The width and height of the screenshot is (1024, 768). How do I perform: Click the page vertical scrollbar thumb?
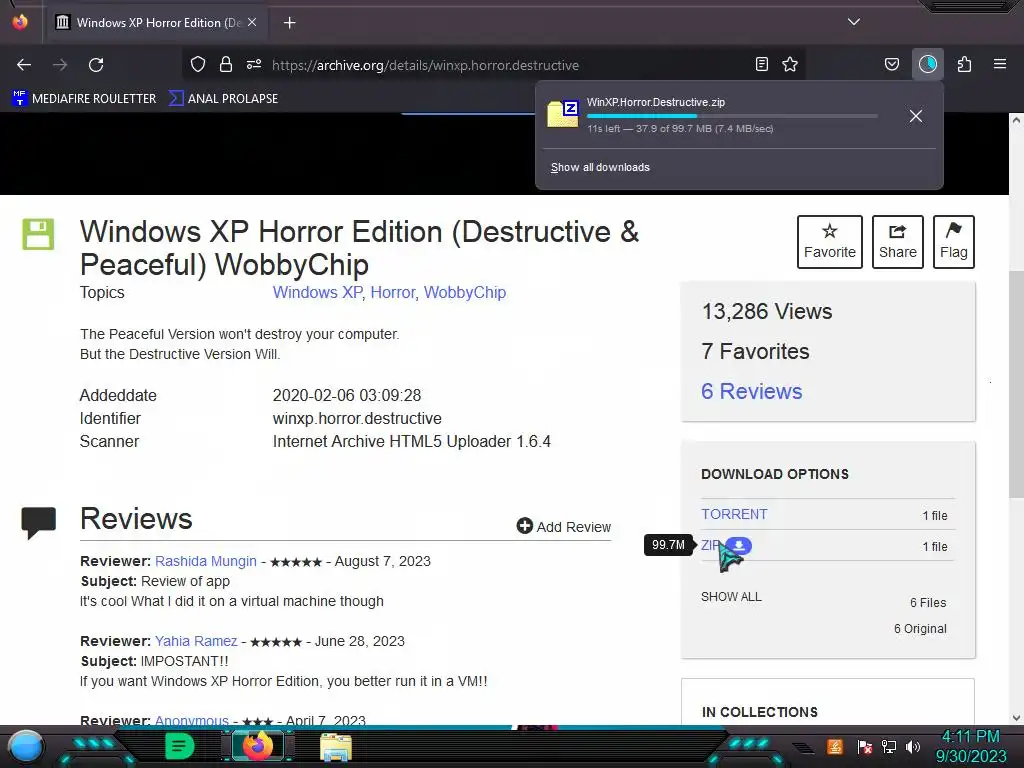(1016, 384)
